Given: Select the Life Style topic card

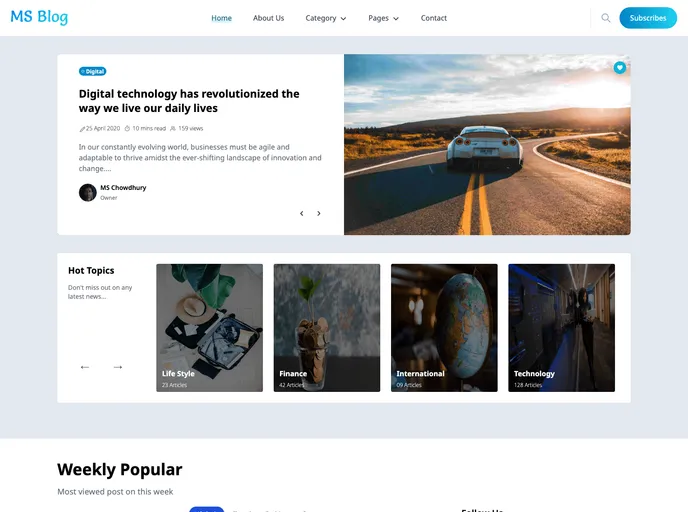Looking at the screenshot, I should 210,328.
